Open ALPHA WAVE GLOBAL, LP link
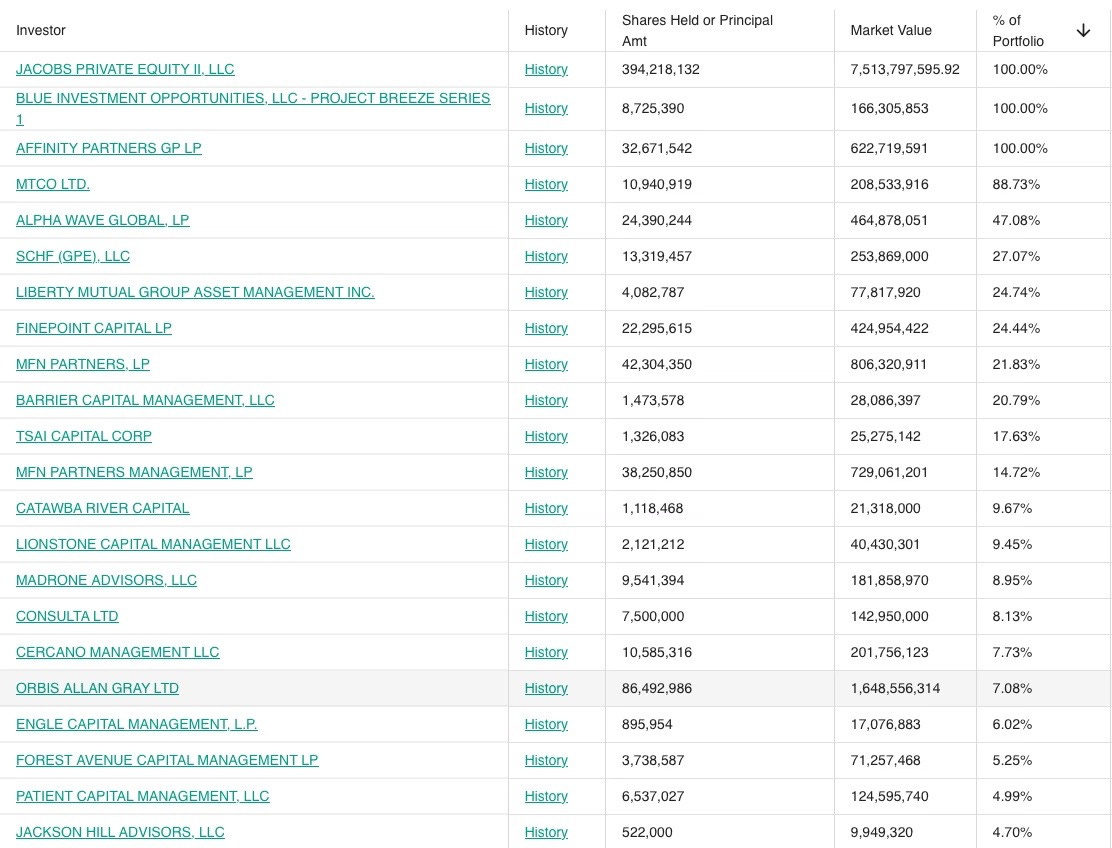This screenshot has height=848, width=1112. 102,221
